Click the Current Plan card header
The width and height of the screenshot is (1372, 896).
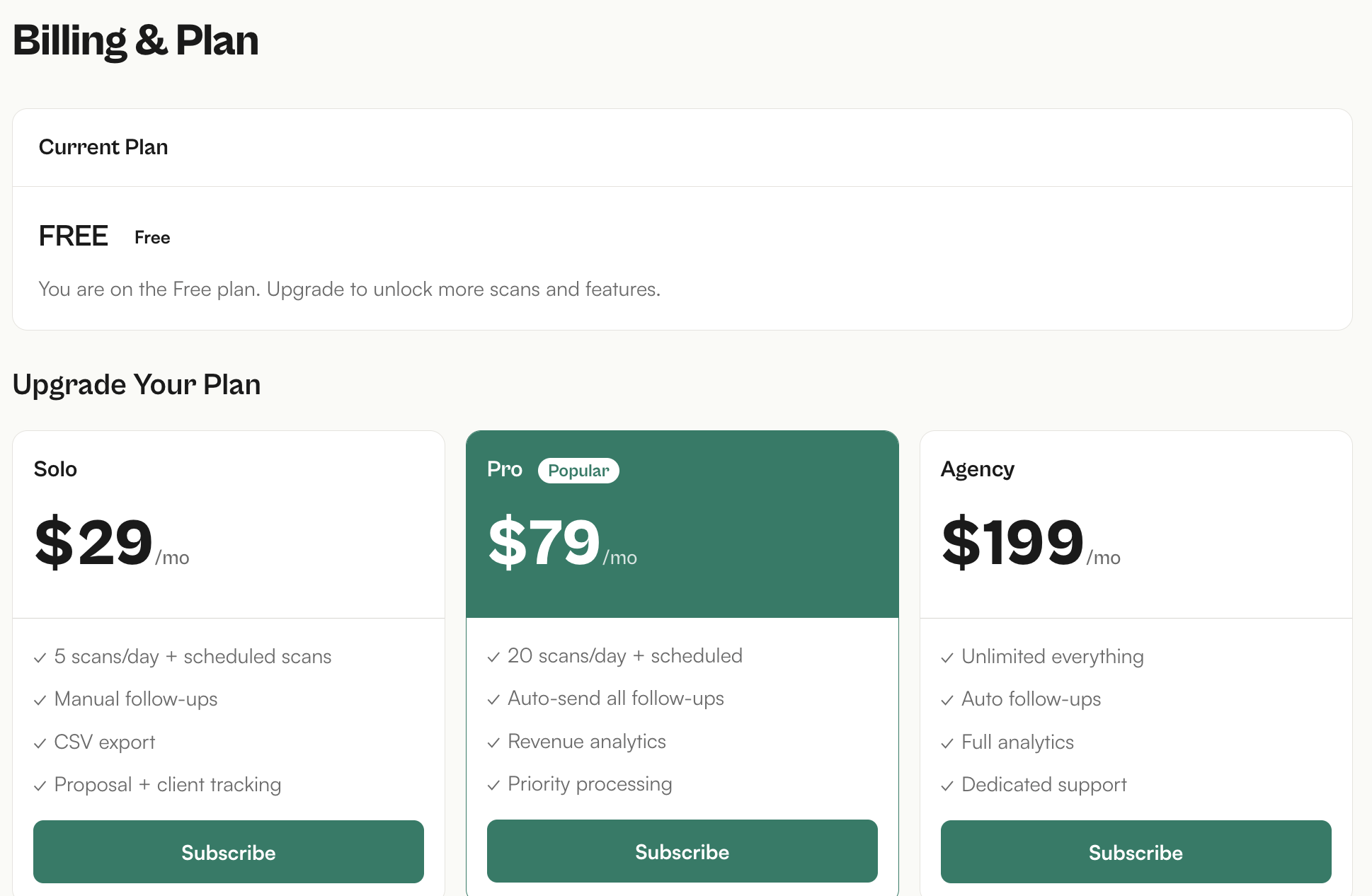[103, 147]
